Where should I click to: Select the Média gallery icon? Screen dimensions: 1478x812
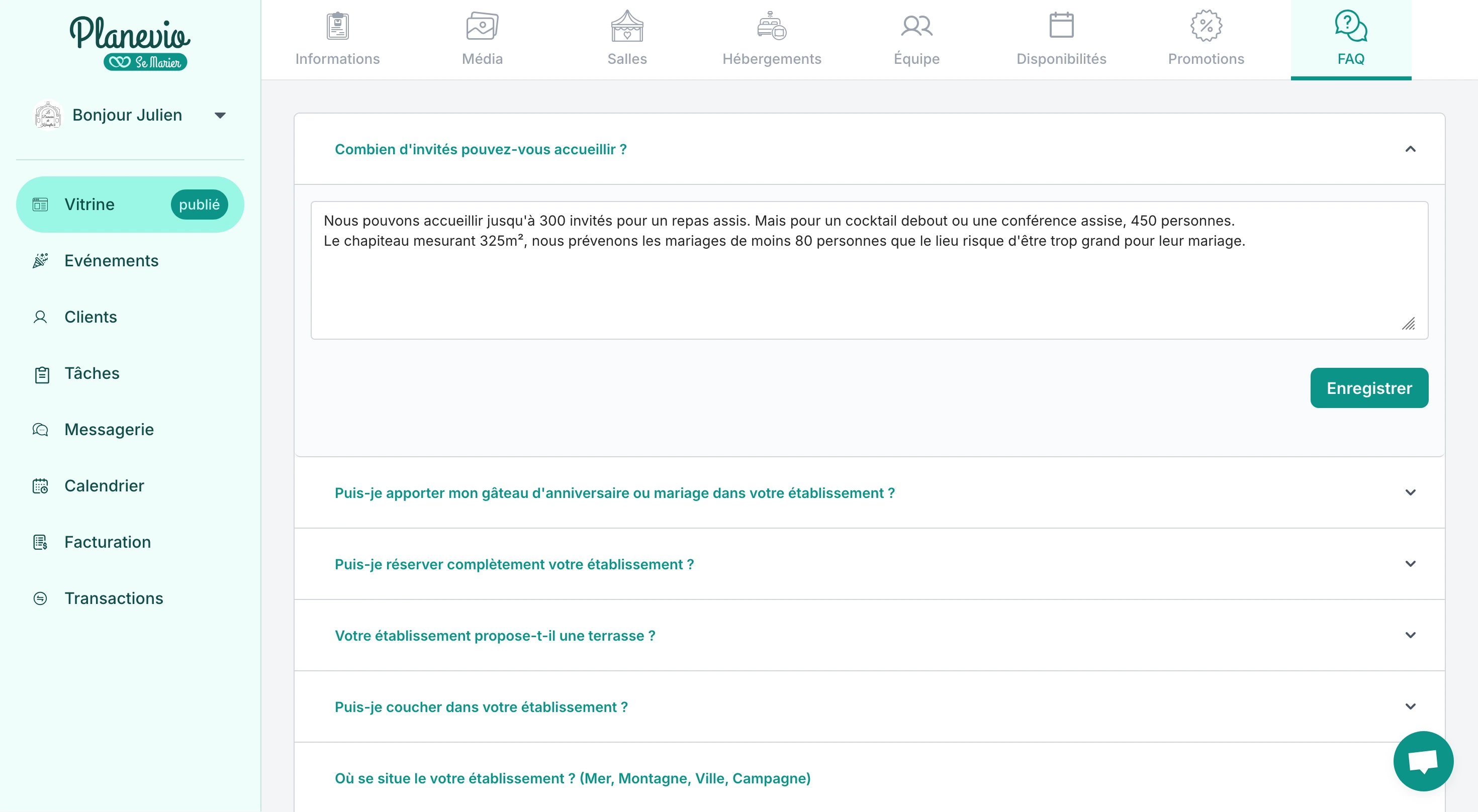pyautogui.click(x=482, y=26)
